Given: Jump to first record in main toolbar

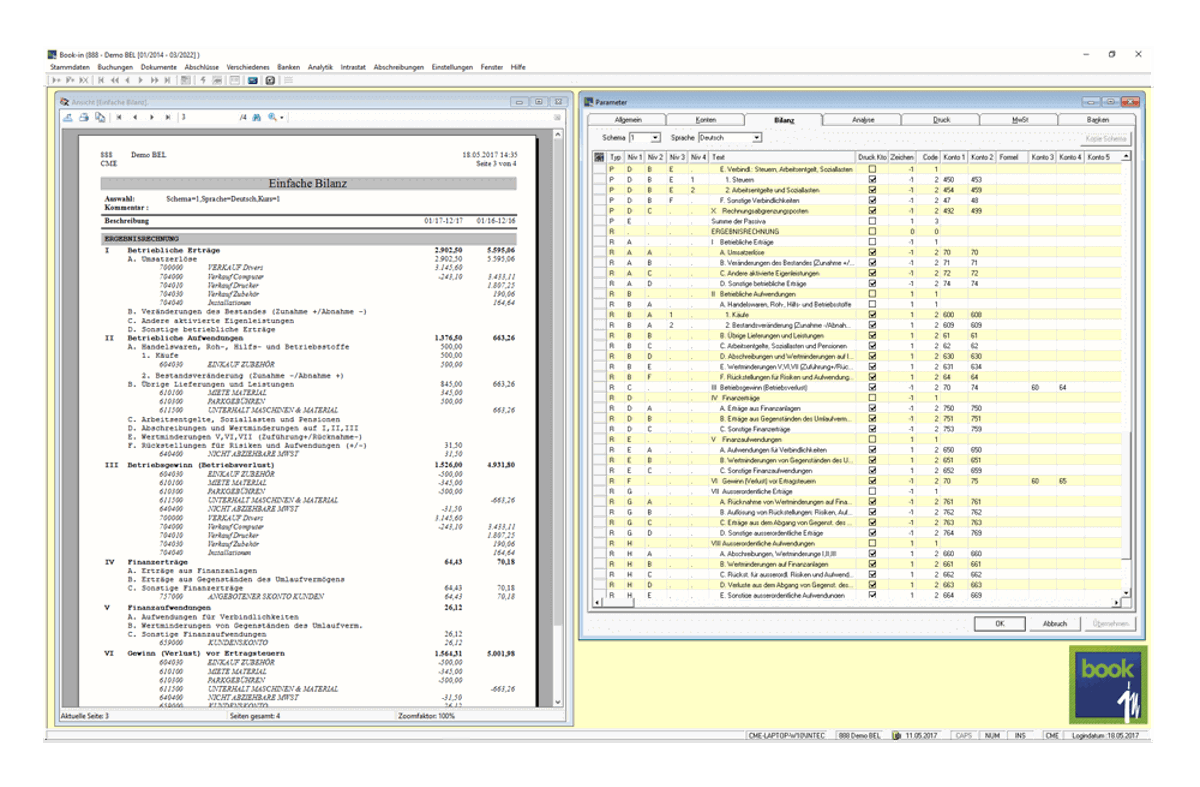Looking at the screenshot, I should [x=101, y=80].
